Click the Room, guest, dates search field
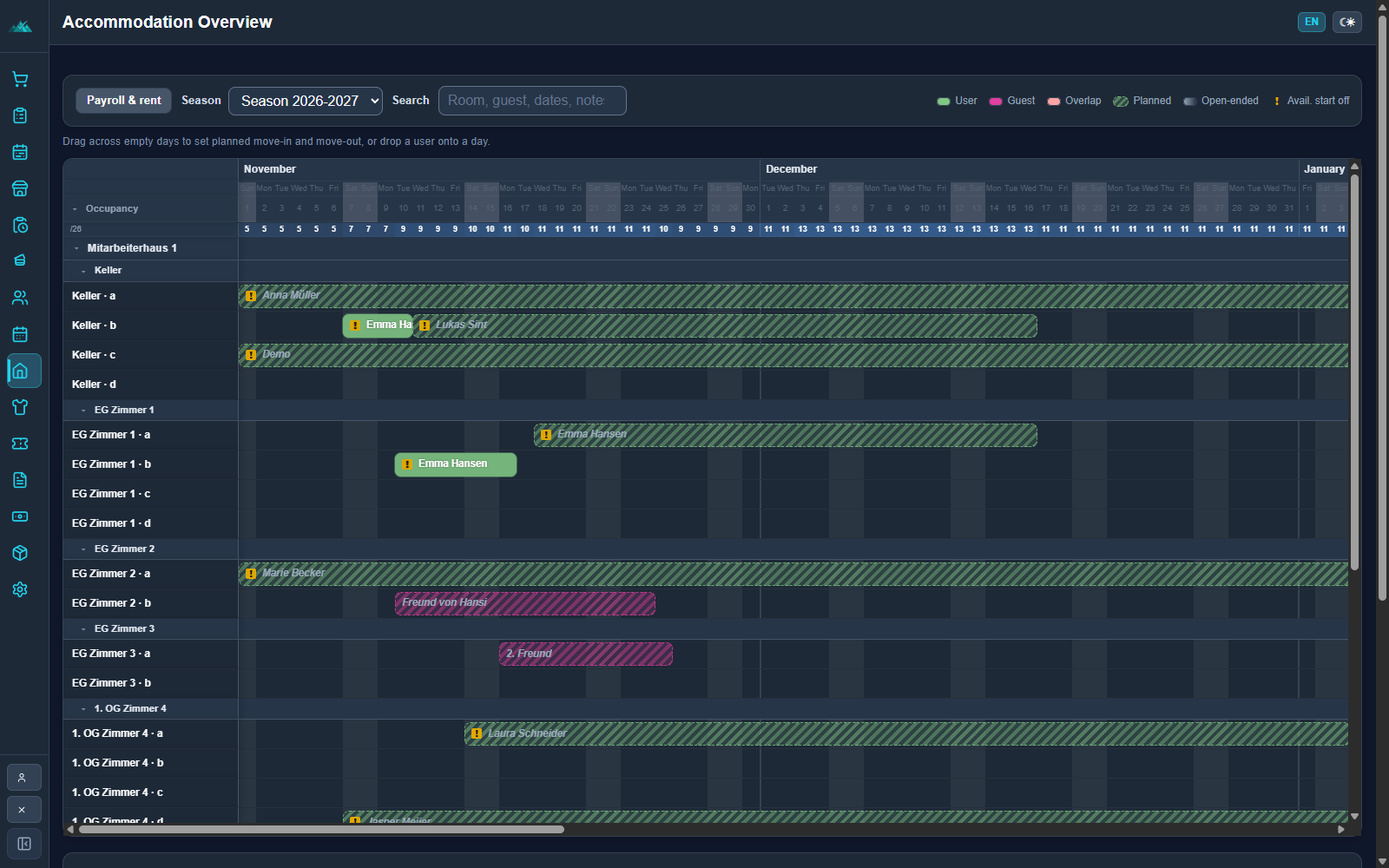This screenshot has width=1389, height=868. (x=532, y=101)
